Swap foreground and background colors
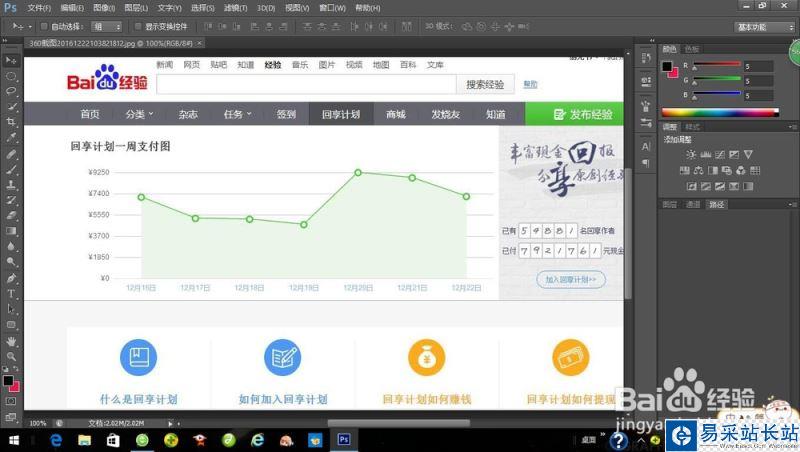Viewport: 800px width, 452px height. (x=16, y=369)
